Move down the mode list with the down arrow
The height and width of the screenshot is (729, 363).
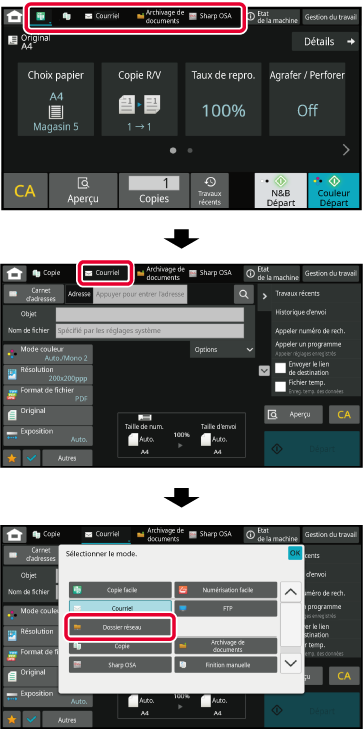(x=291, y=663)
